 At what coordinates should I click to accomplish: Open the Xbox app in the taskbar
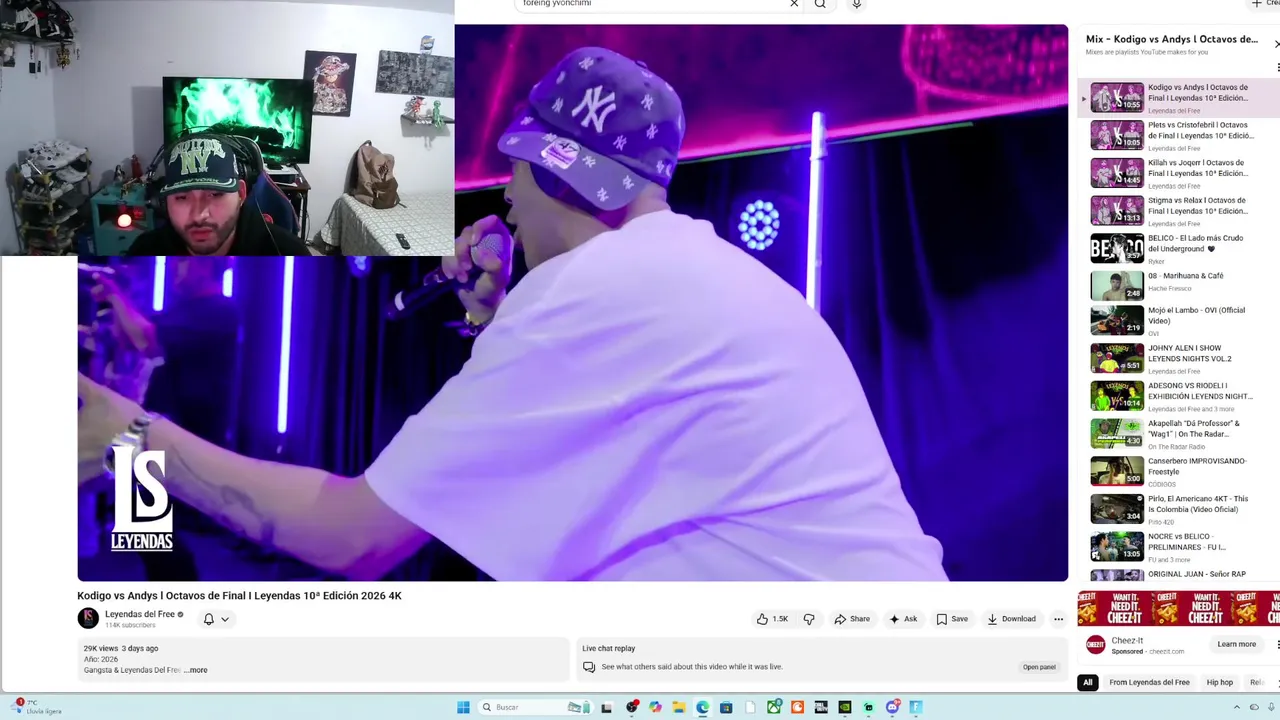coord(774,707)
